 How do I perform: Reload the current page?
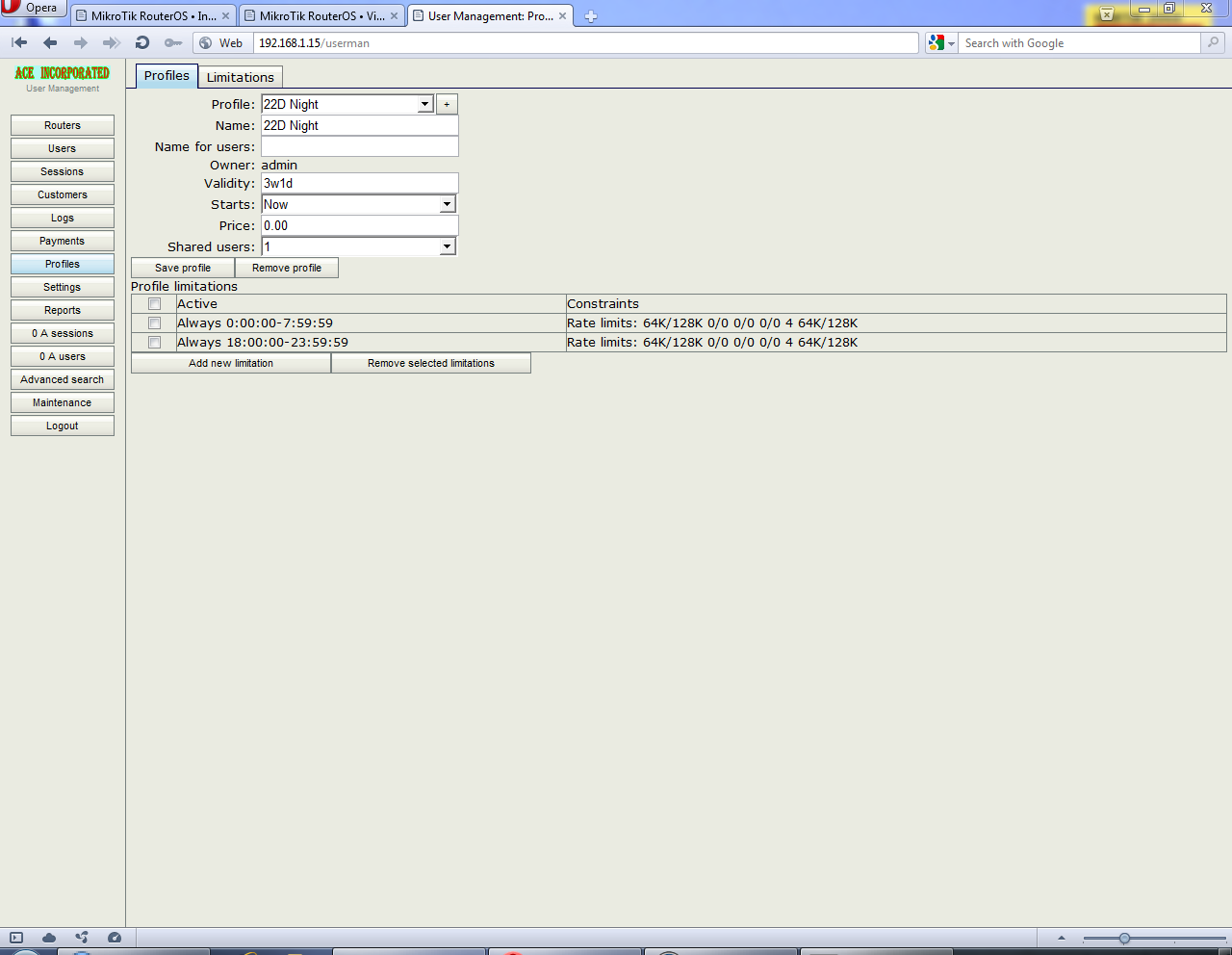[142, 42]
